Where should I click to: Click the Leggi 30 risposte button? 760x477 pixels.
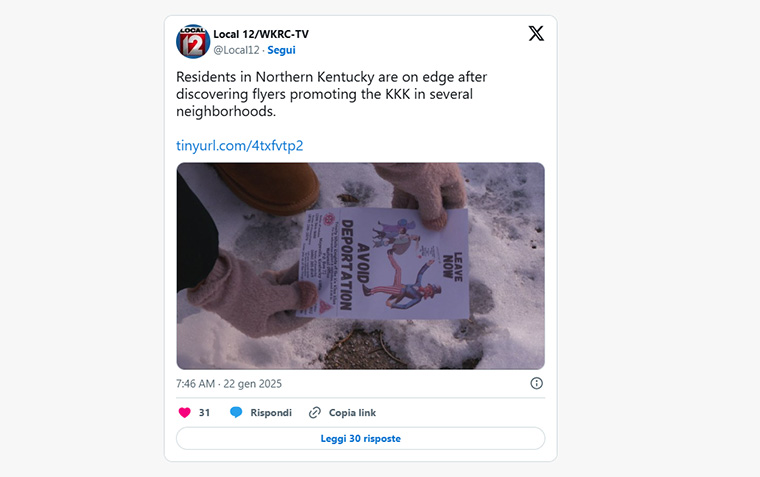361,438
